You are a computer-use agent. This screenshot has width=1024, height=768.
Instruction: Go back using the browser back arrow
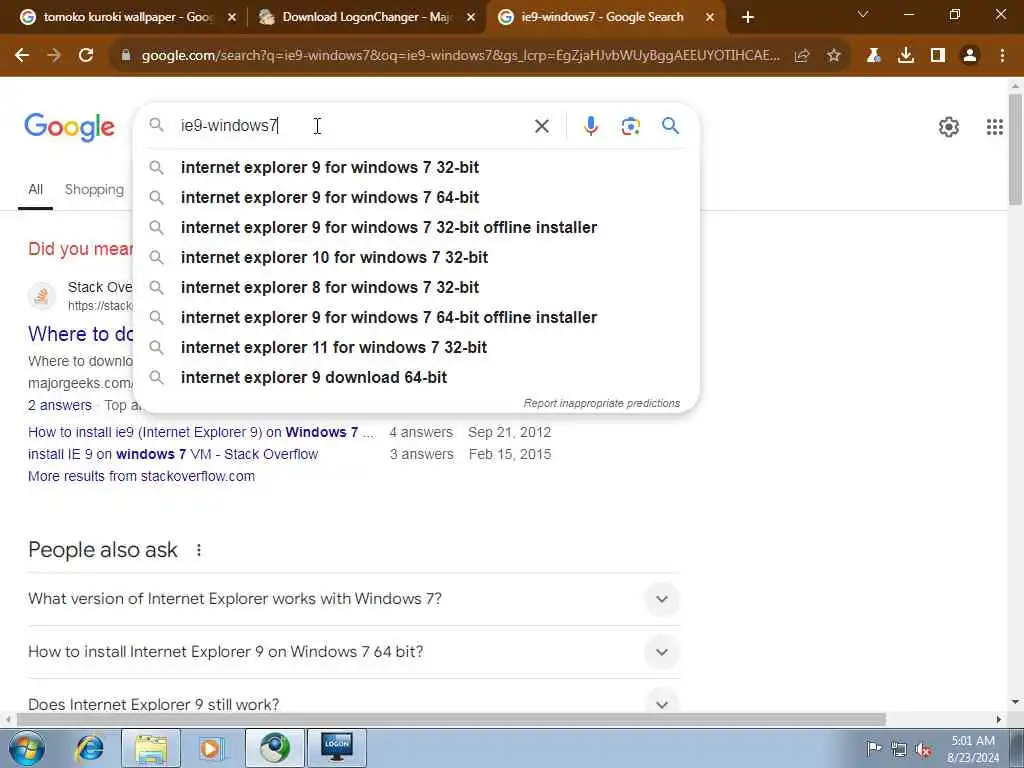coord(22,56)
